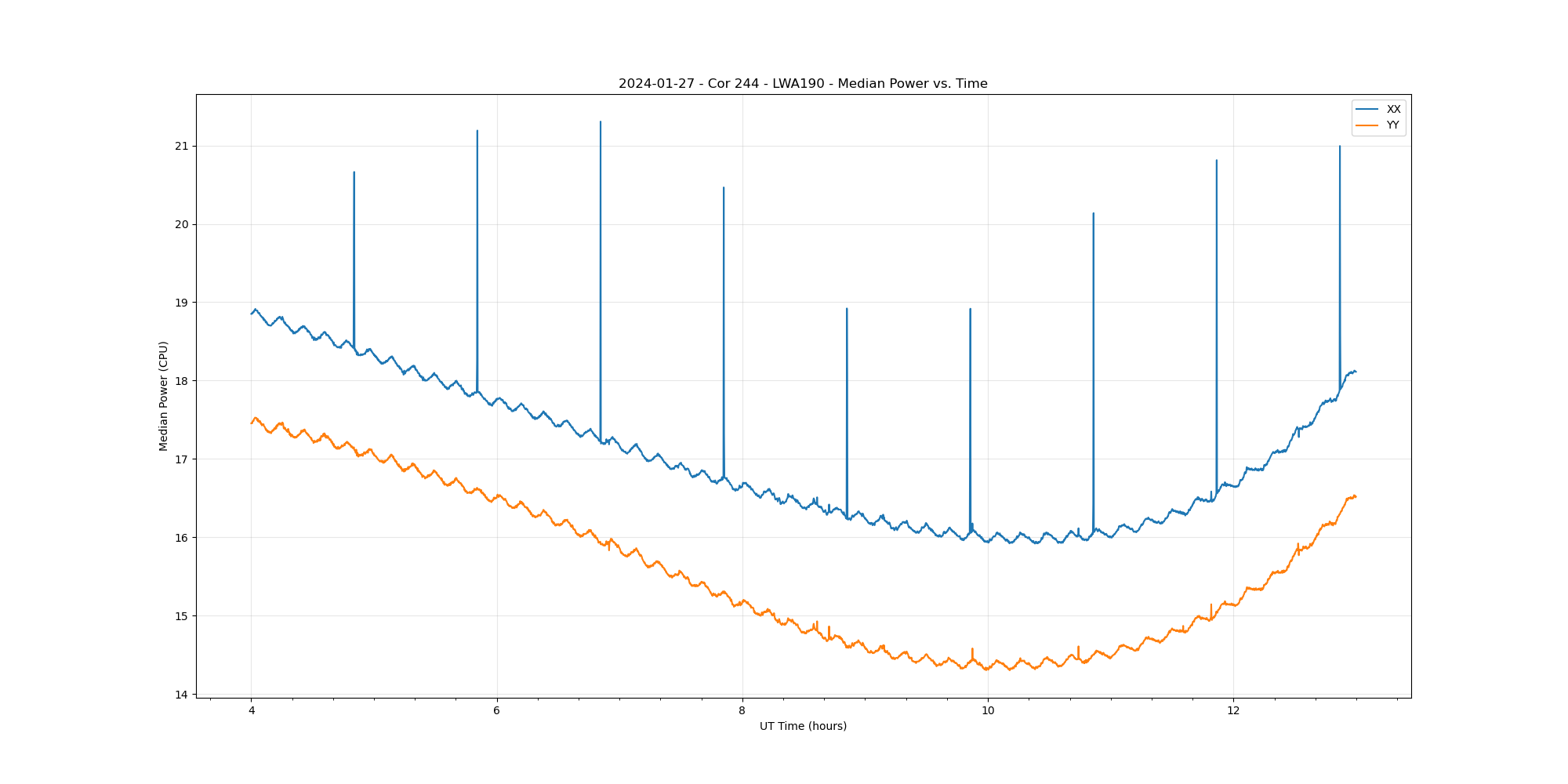Screen dimensions: 1568x784
Task: Click the y-axis tick label 21
Action: tap(182, 147)
